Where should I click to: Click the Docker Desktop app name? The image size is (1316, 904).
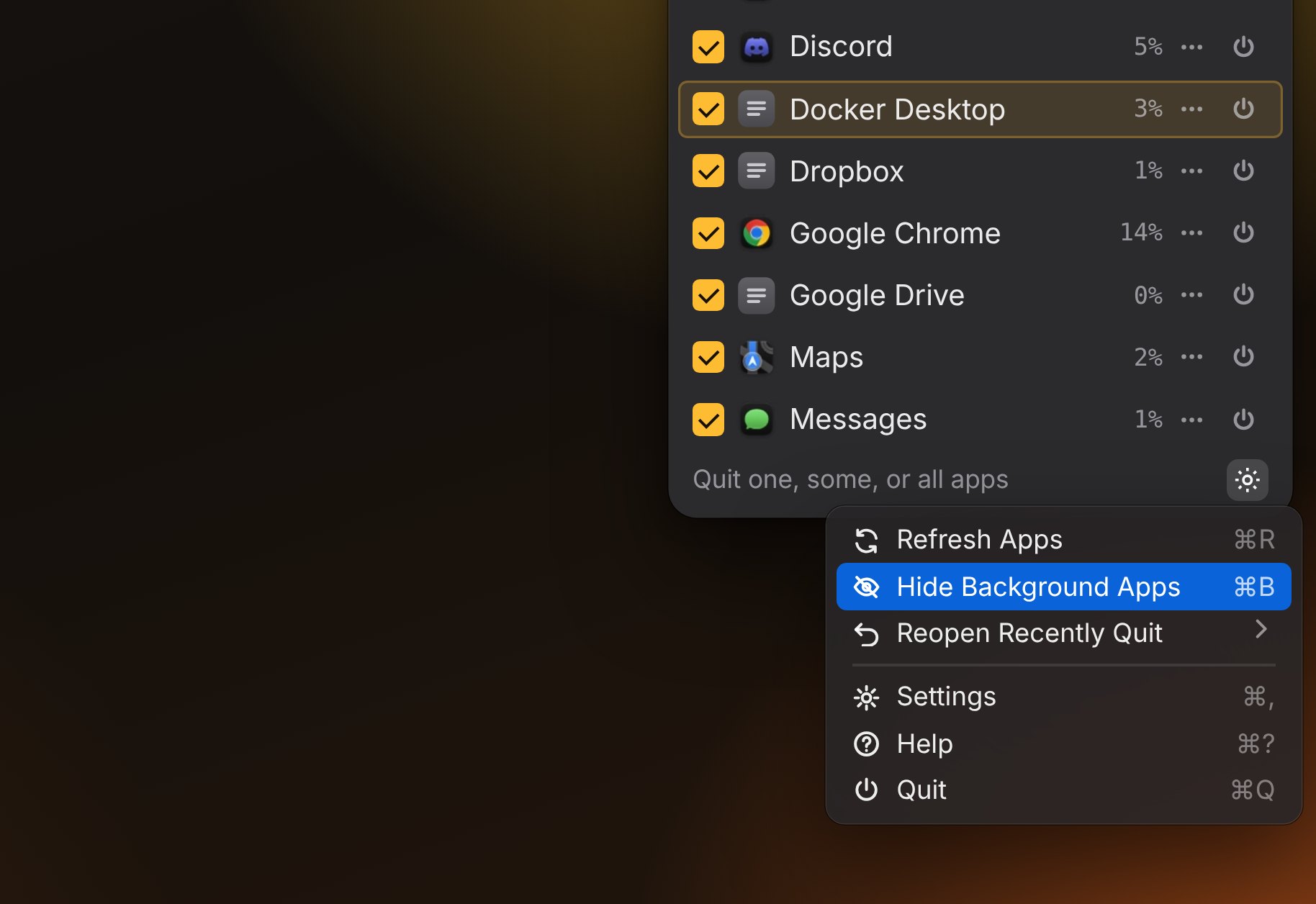click(897, 109)
